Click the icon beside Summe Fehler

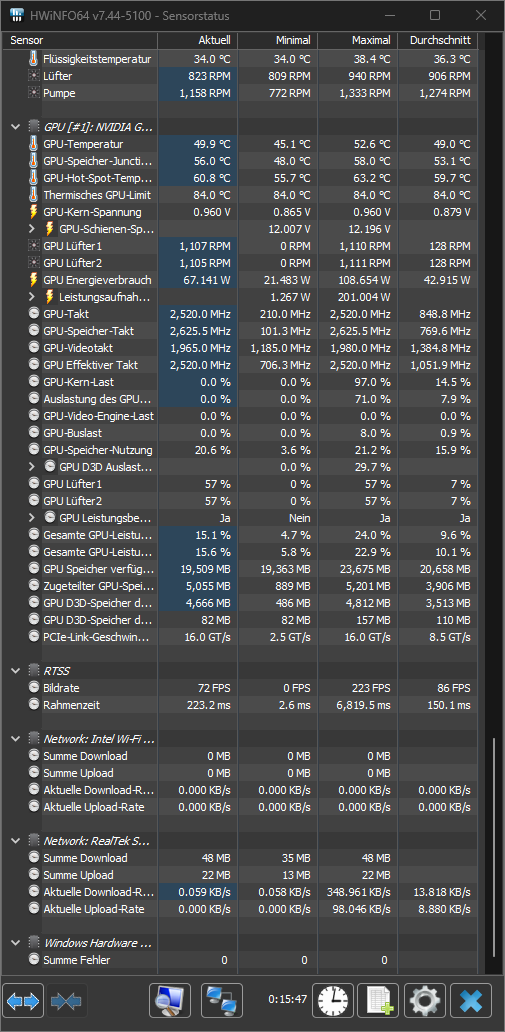point(34,960)
